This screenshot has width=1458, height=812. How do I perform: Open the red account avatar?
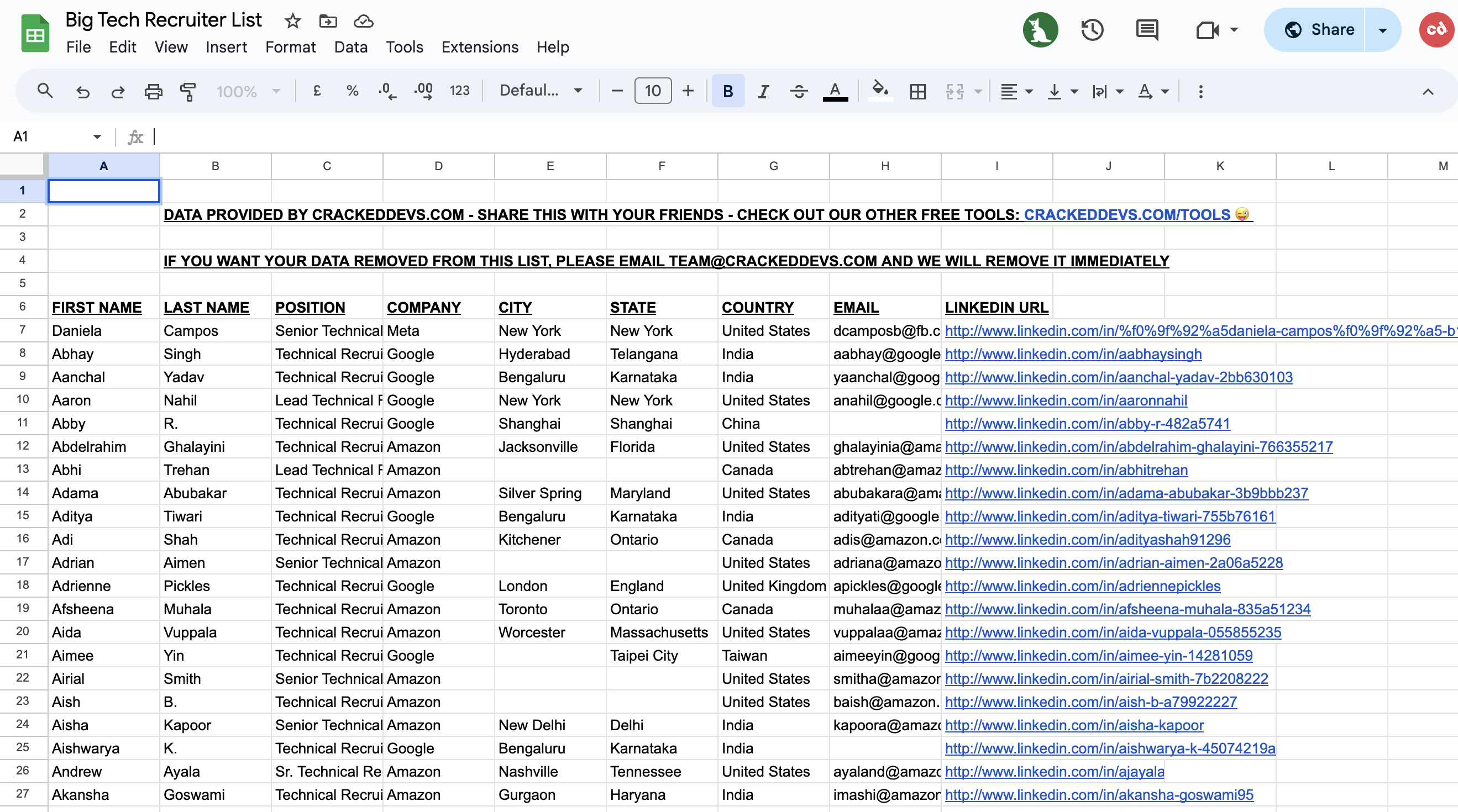tap(1436, 30)
